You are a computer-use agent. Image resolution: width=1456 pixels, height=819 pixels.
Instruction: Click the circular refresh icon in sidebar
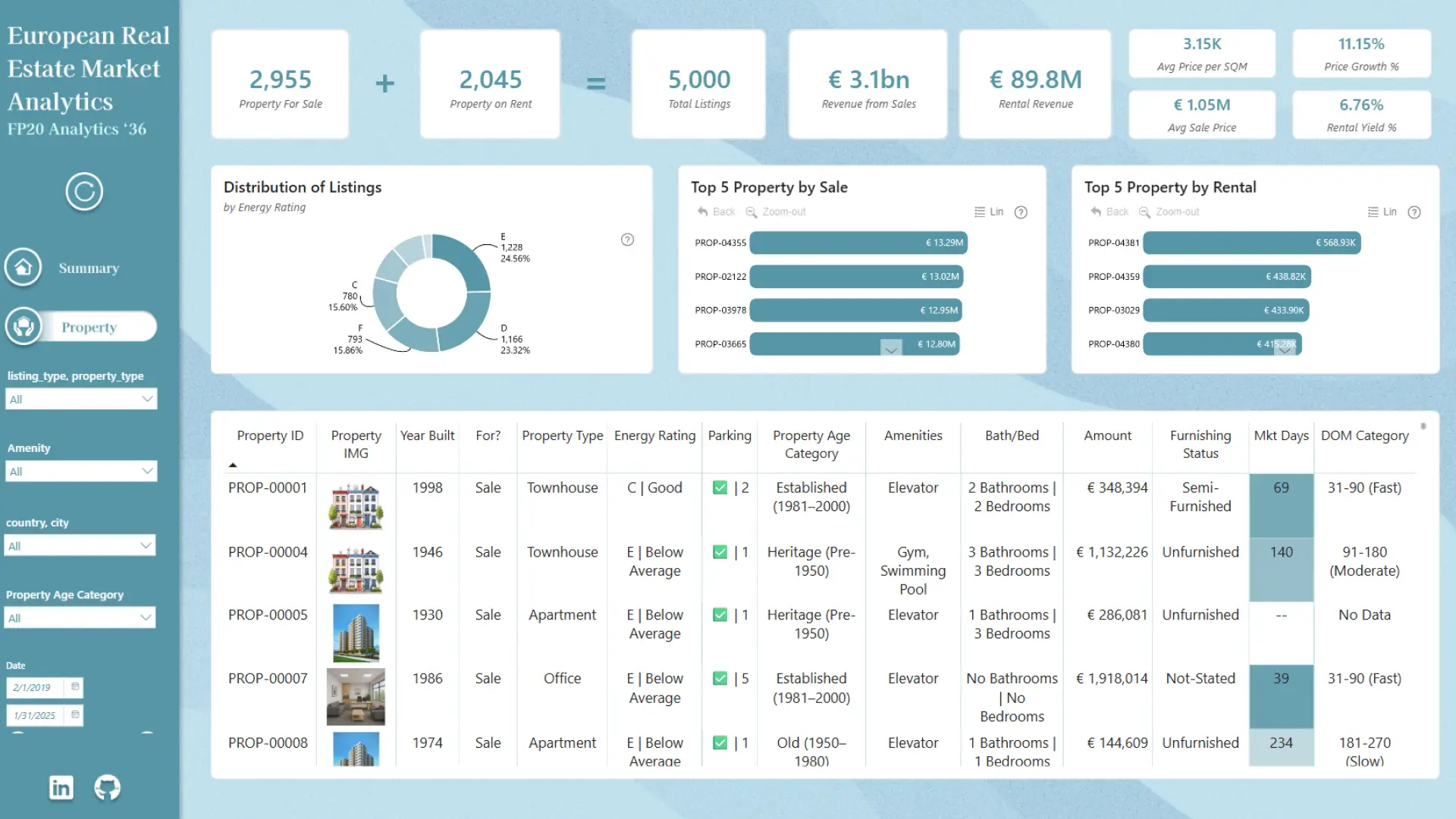84,191
